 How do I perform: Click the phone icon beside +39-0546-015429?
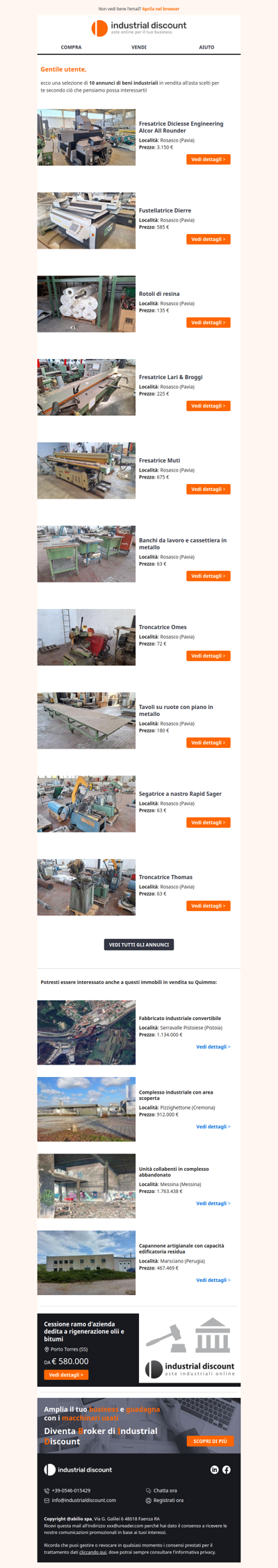pyautogui.click(x=47, y=1490)
